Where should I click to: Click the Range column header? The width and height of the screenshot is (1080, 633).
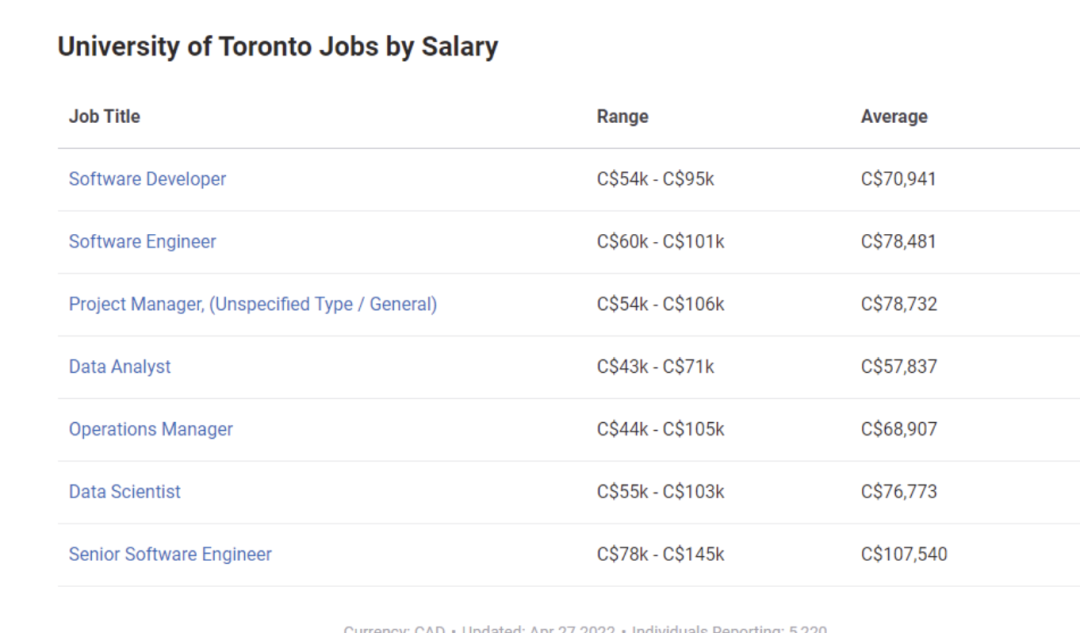(x=622, y=116)
